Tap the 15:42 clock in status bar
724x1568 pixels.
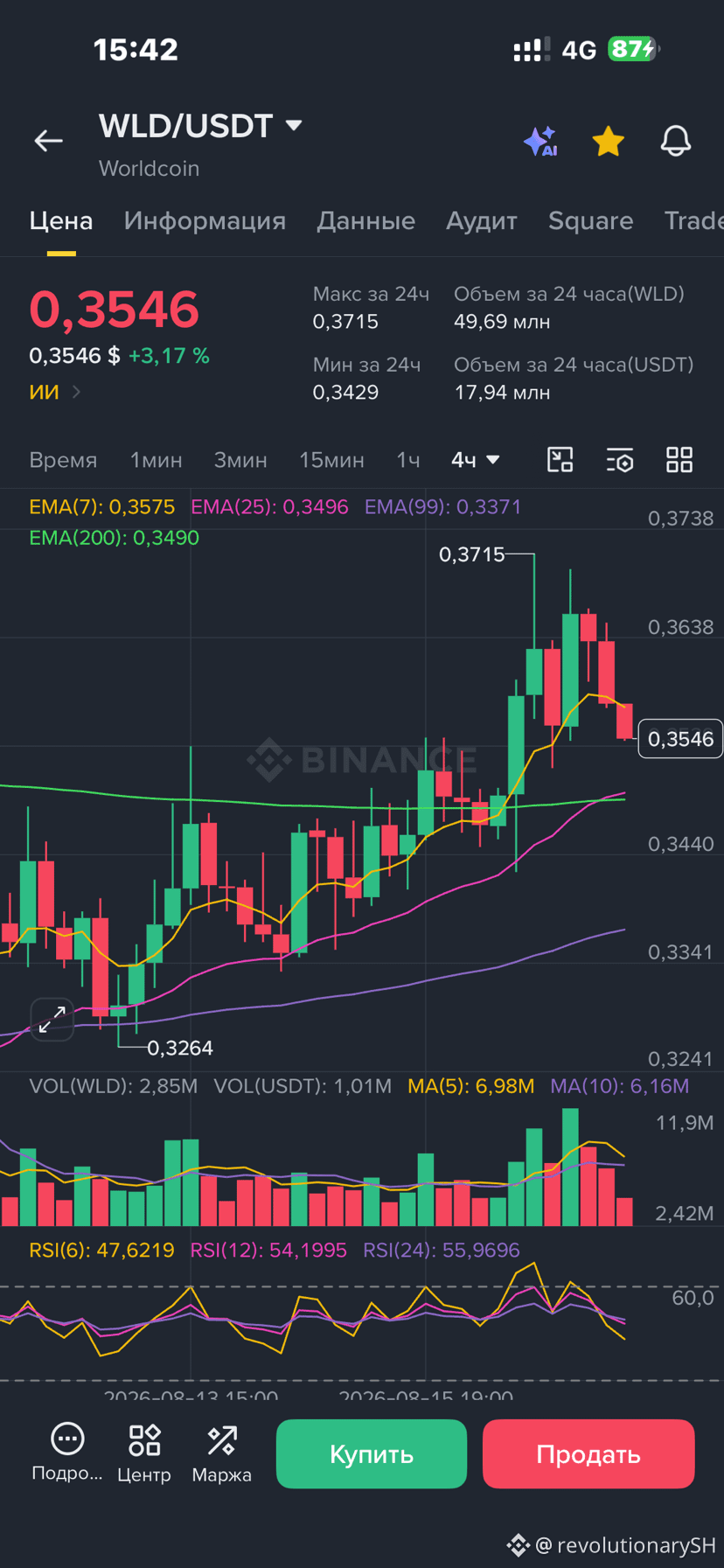[x=136, y=49]
